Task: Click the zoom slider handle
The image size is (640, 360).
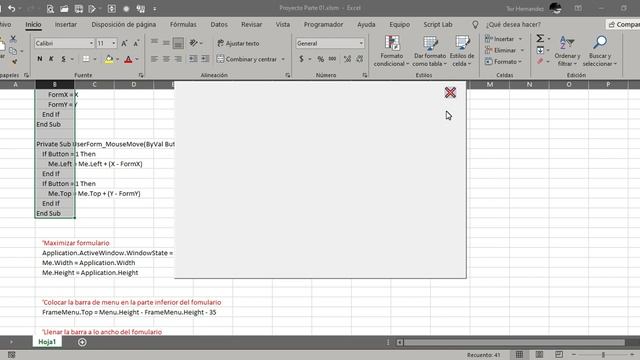Action: 603,355
